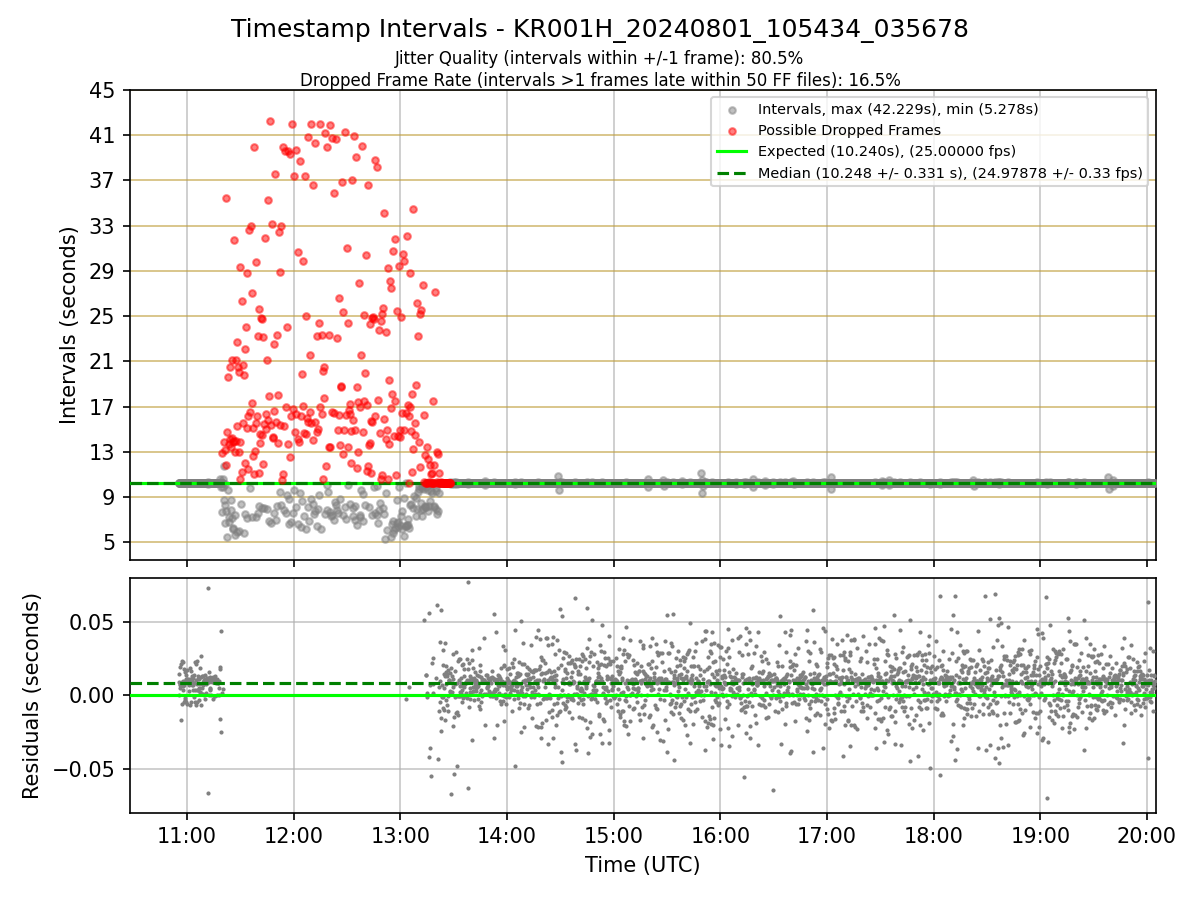Click the 45 tick on intervals axis
Viewport: 1200px width, 900px height.
104,90
